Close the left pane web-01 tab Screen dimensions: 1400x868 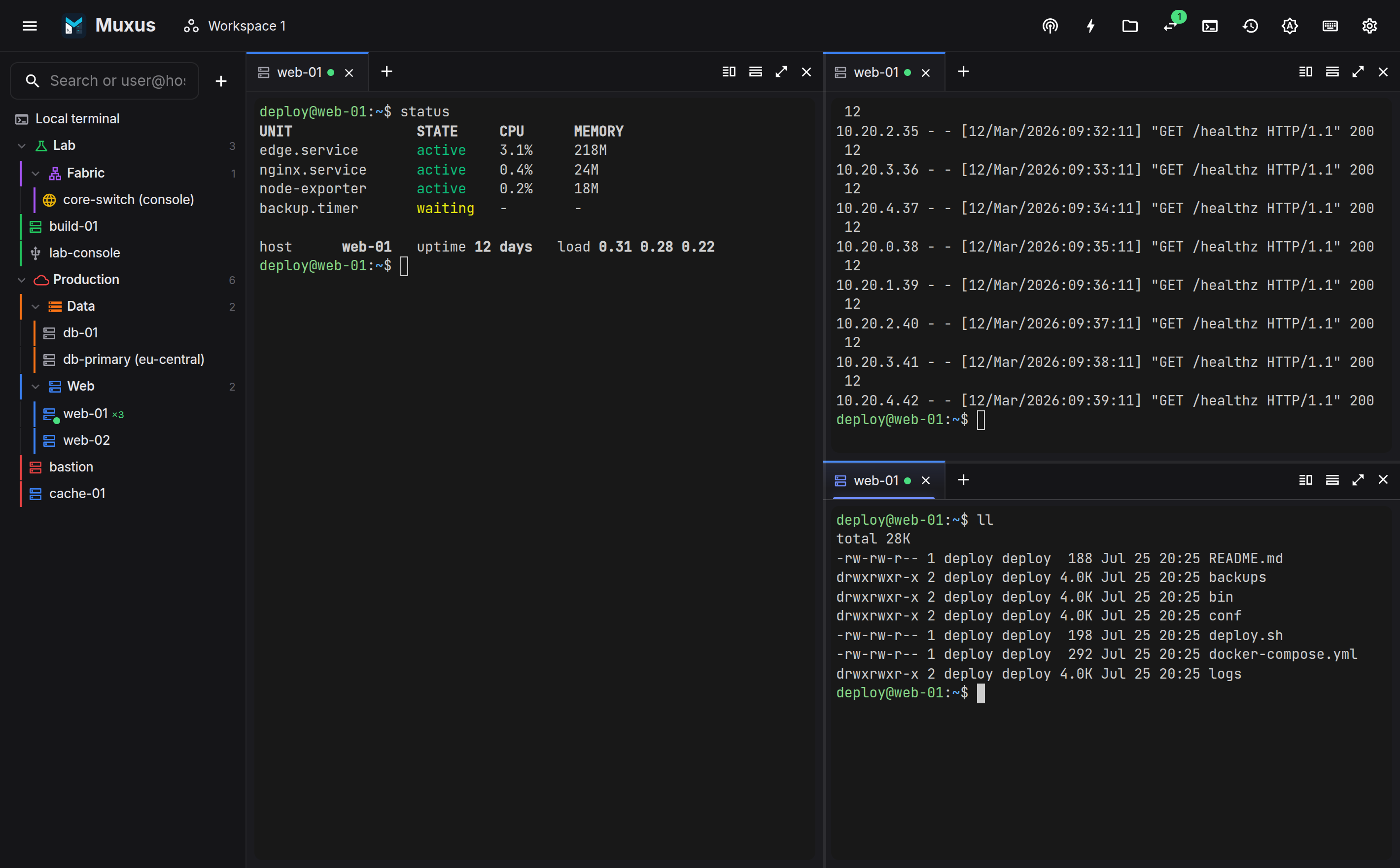tap(349, 73)
